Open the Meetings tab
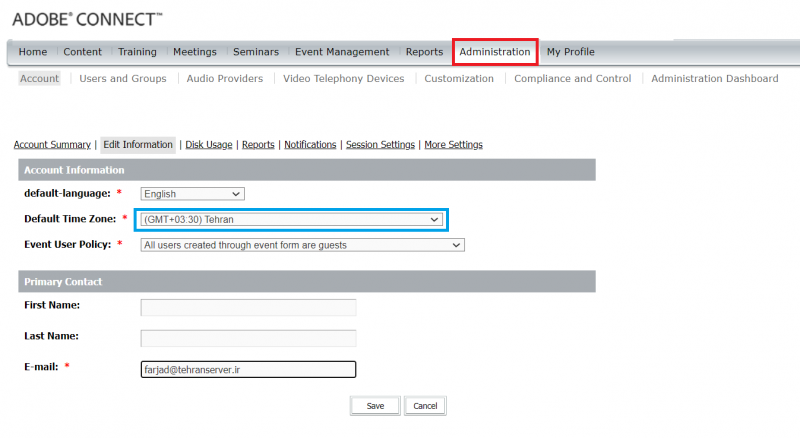The height and width of the screenshot is (438, 800). 194,52
